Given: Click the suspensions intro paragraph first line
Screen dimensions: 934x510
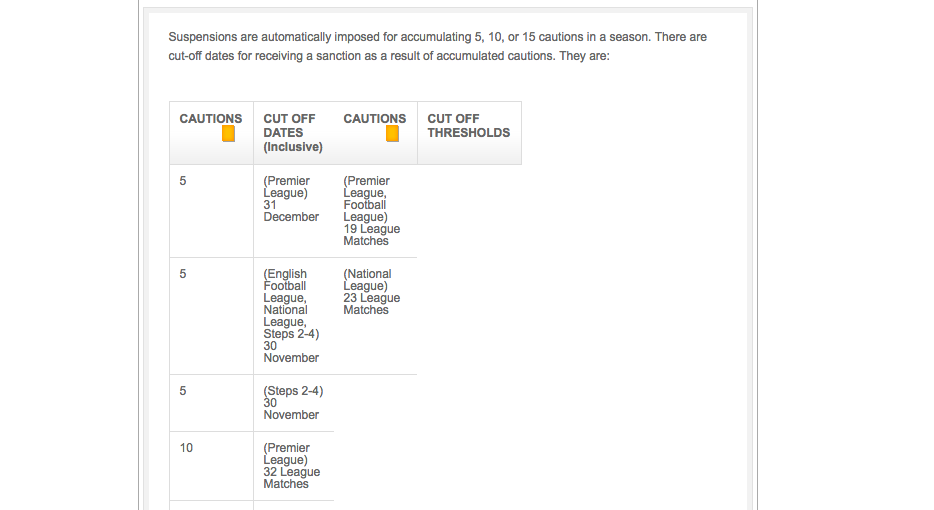Looking at the screenshot, I should (438, 37).
